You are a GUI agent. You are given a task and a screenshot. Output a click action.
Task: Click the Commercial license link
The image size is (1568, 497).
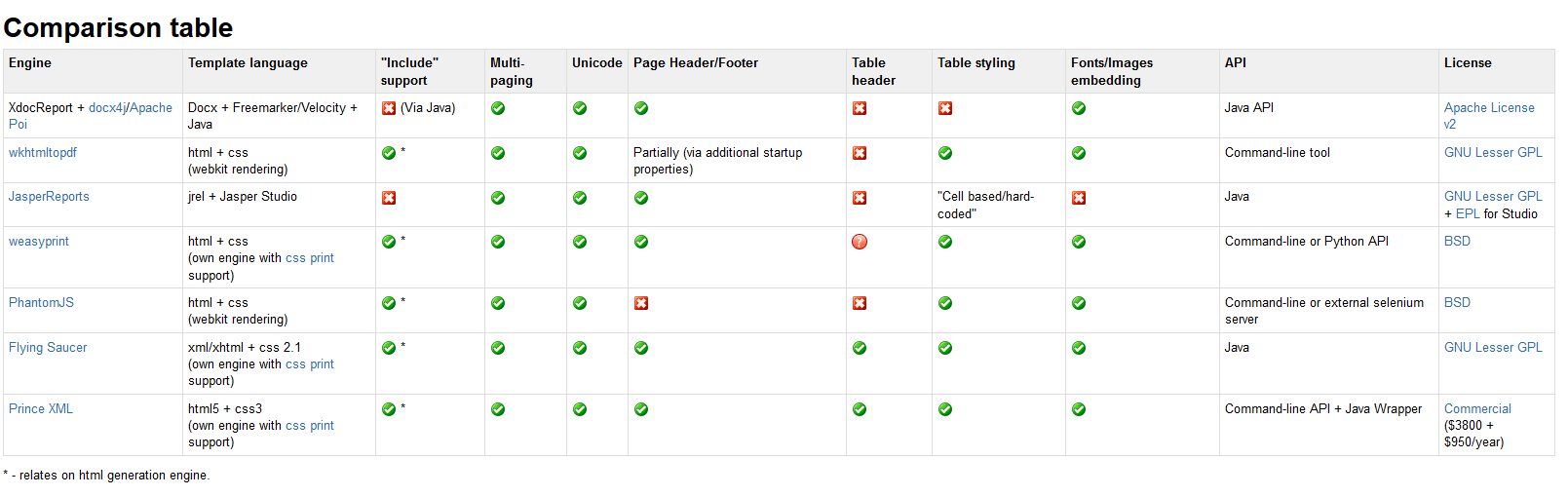(x=1477, y=409)
